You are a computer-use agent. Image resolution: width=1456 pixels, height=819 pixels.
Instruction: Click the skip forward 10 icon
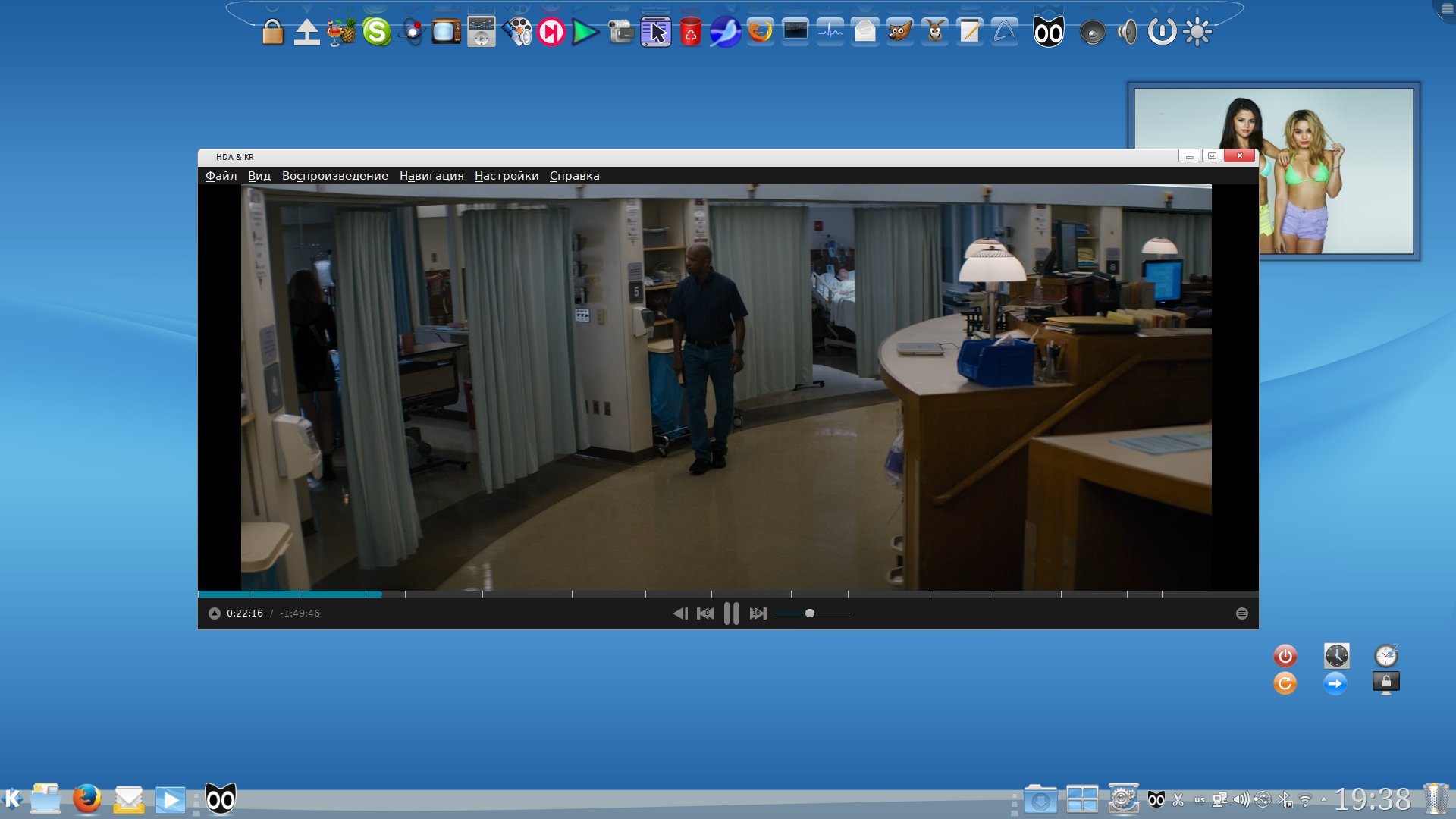(x=758, y=613)
